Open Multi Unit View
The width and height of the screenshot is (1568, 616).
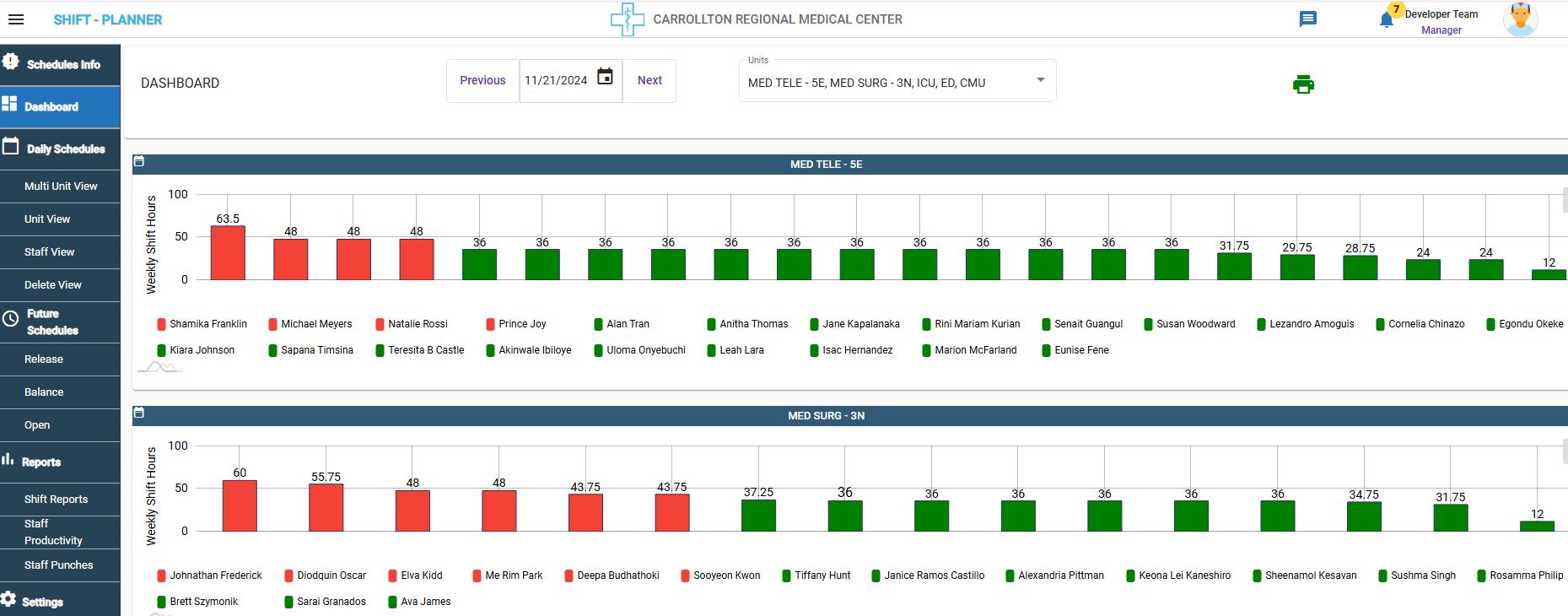[61, 186]
